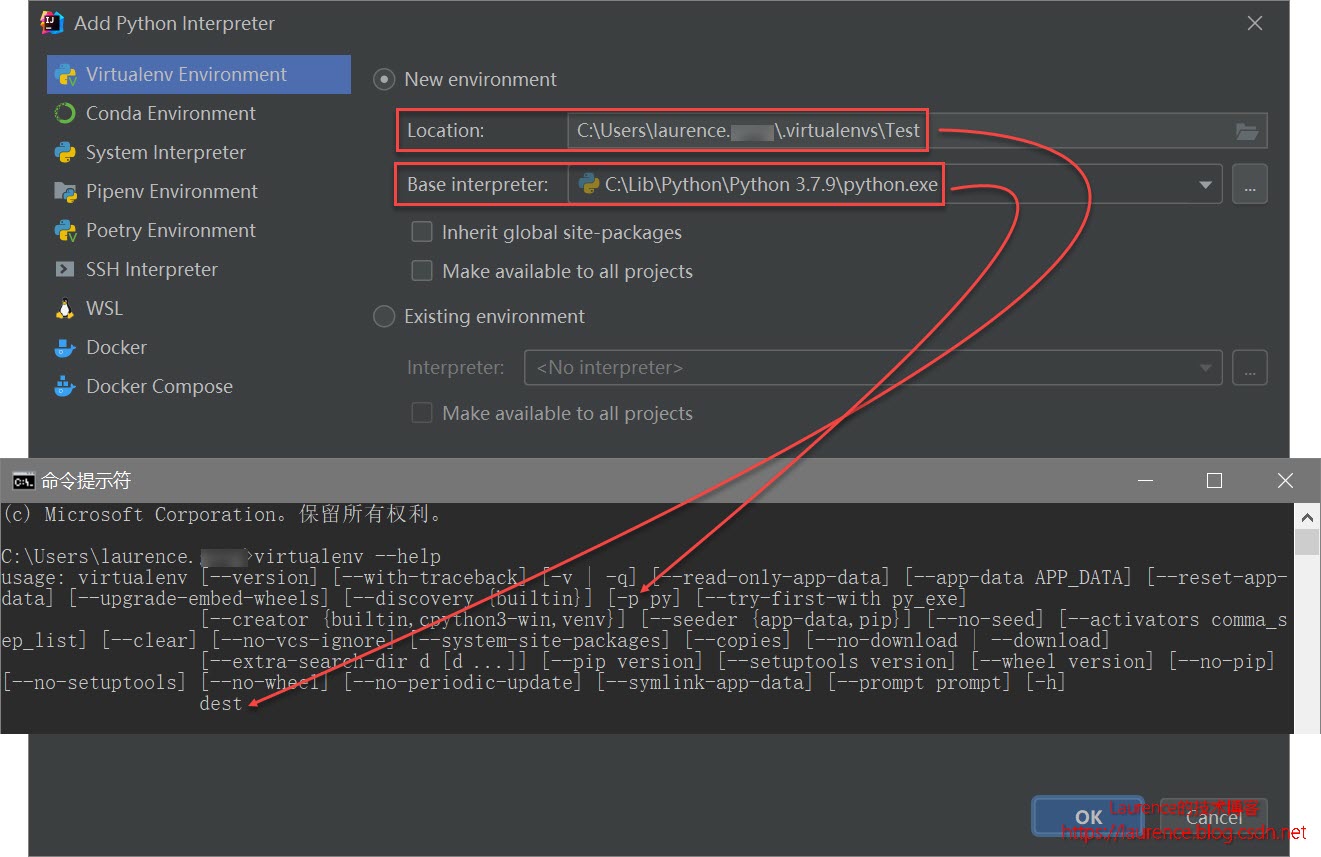Open folder browser for Location field
The image size is (1321, 857).
(1246, 131)
